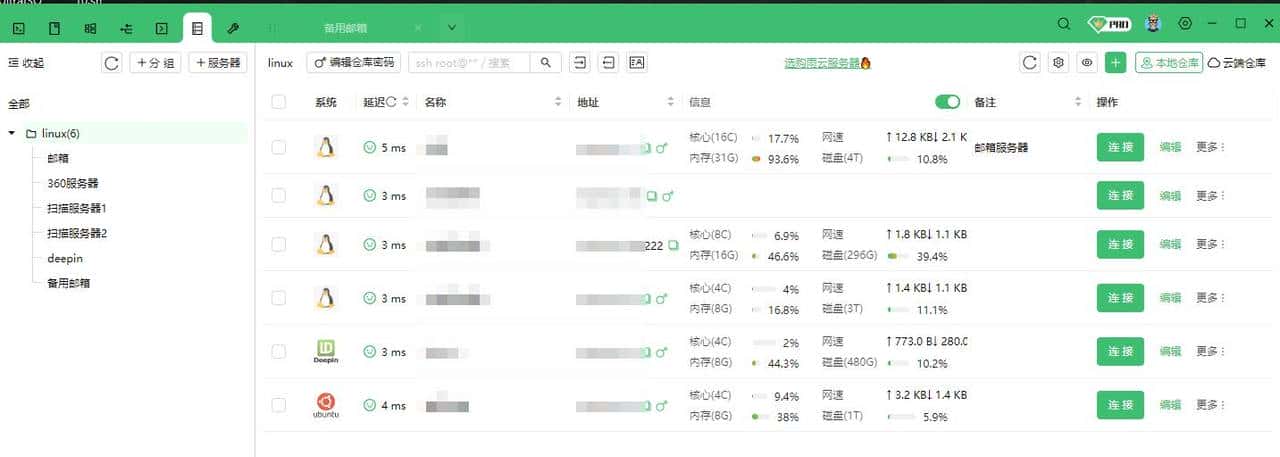Sort by the 地址 column arrows
Screen dimensions: 1280x457
671,102
